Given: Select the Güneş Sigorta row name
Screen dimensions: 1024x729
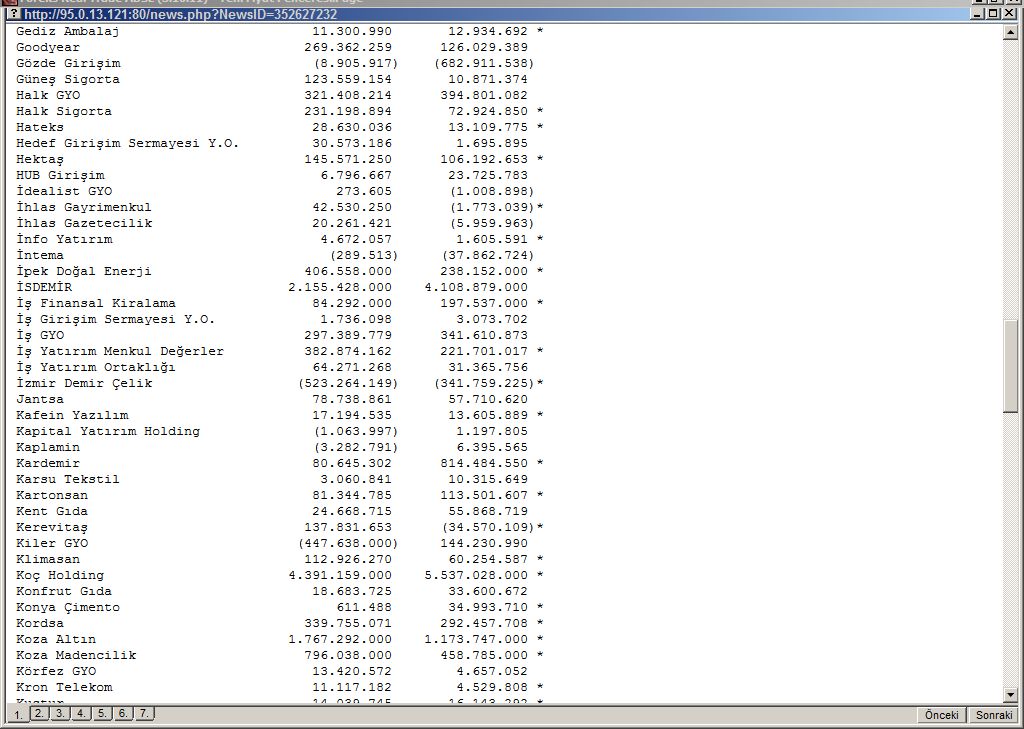Looking at the screenshot, I should coord(68,80).
